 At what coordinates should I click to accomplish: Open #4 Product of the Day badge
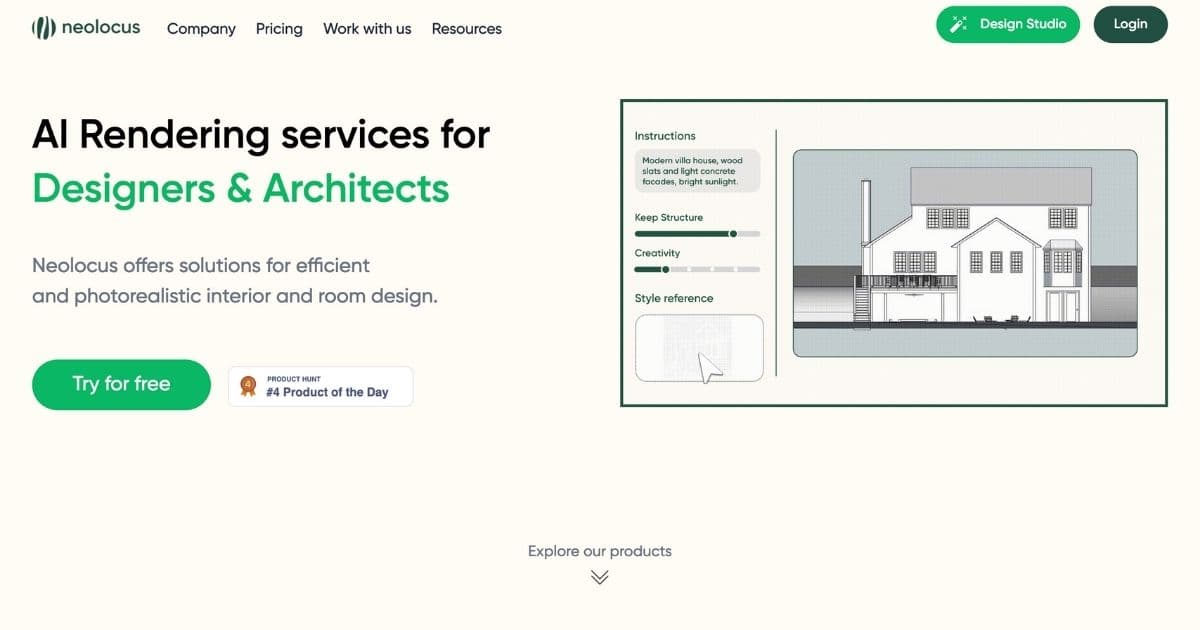[320, 386]
